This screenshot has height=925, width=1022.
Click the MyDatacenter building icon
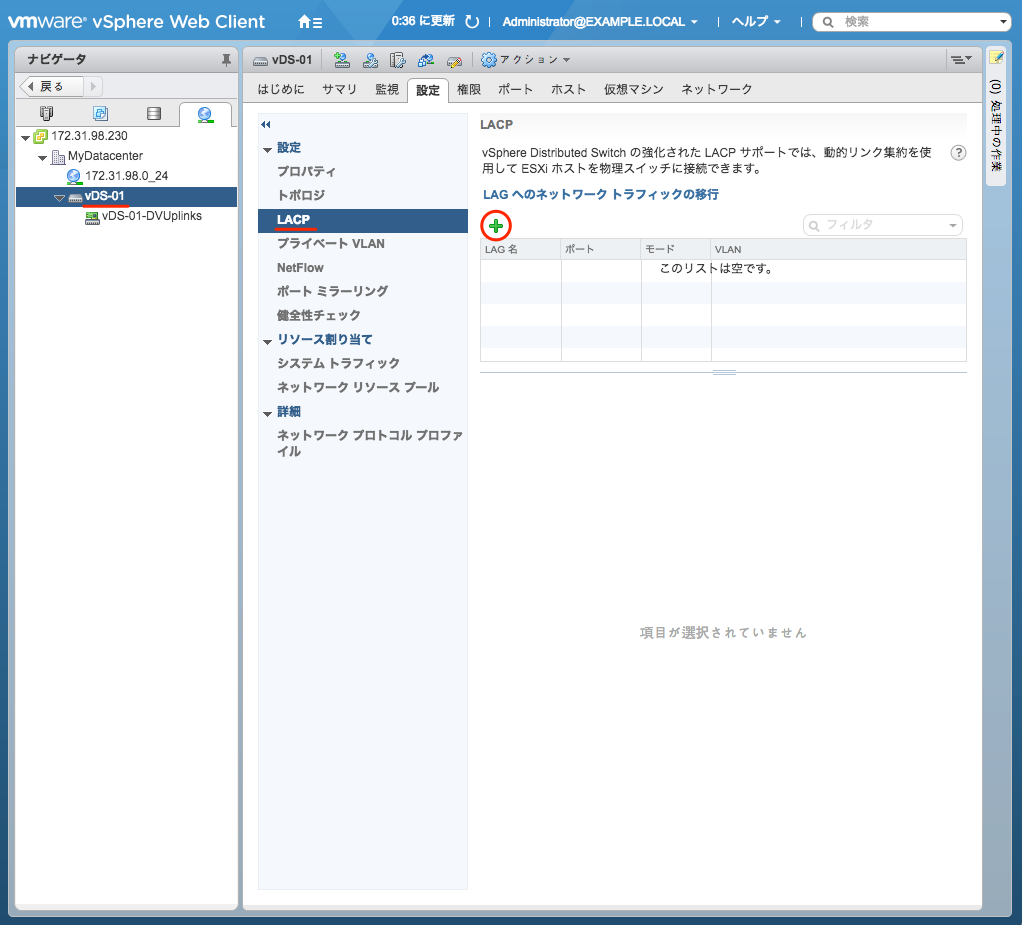[x=58, y=156]
